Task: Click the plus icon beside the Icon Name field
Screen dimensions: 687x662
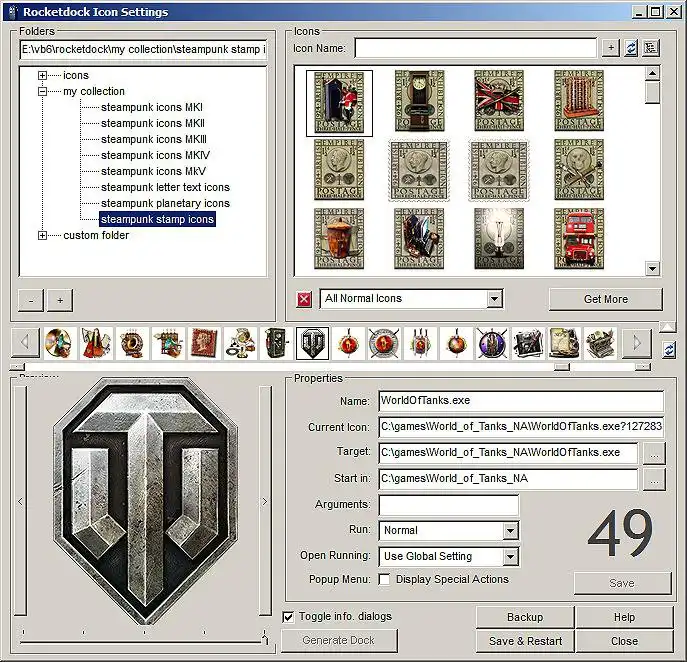Action: [611, 48]
